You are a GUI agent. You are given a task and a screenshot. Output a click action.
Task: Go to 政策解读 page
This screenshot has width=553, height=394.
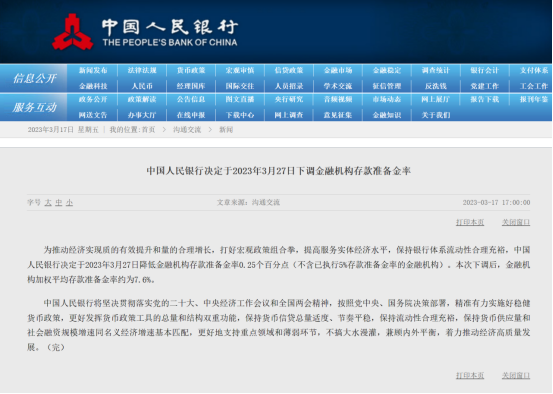142,99
